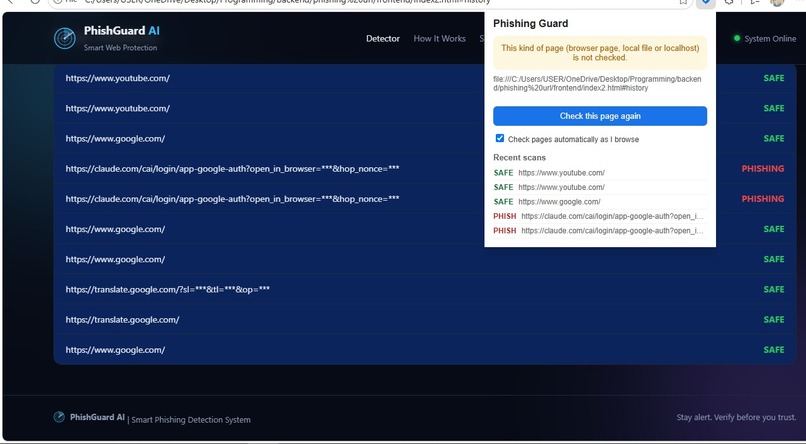Viewport: 806px width, 444px height.
Task: Click the translate.google.com/?sl=*** history row URL
Action: pyautogui.click(x=168, y=290)
